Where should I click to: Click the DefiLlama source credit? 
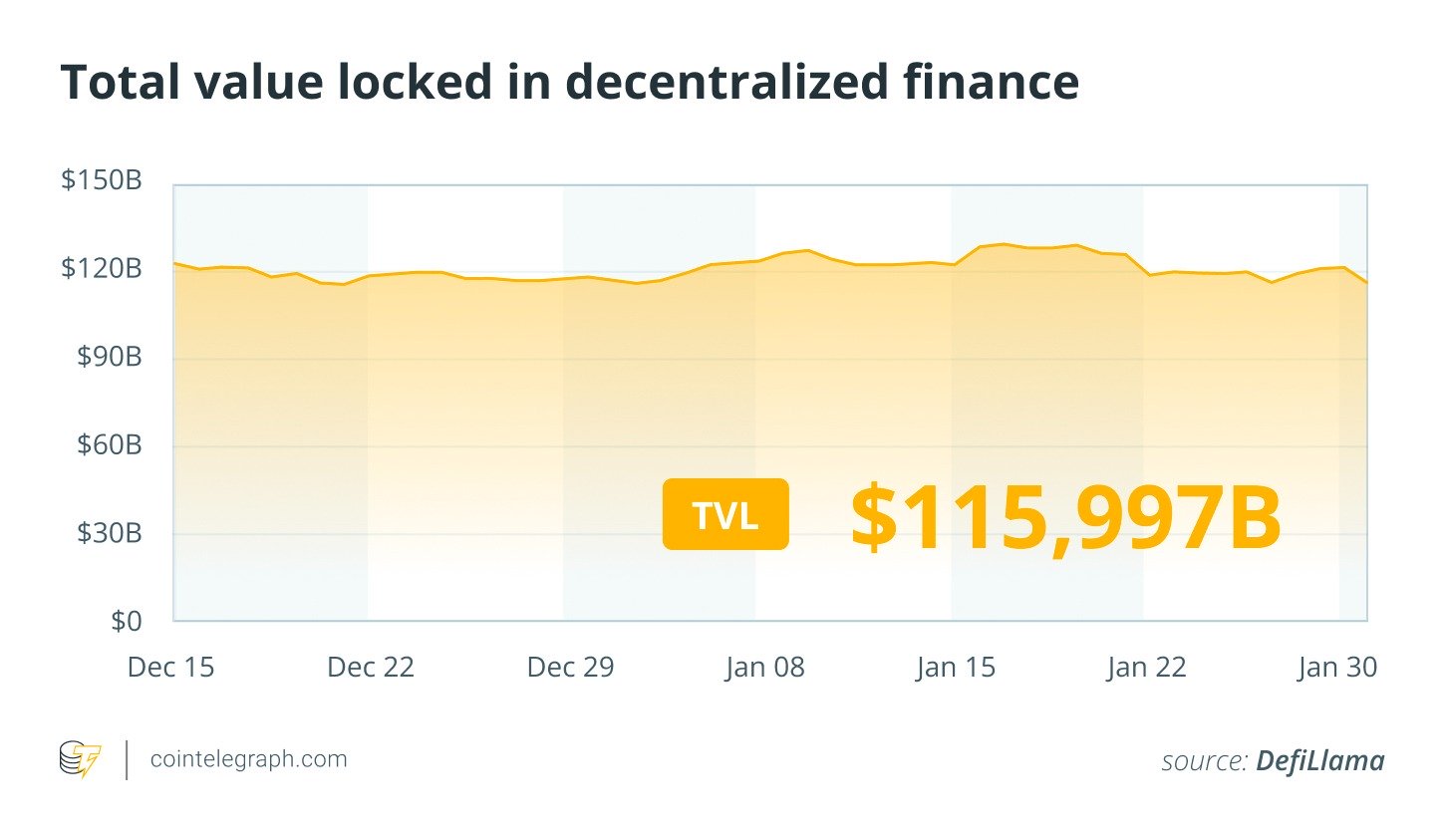coord(1319,761)
